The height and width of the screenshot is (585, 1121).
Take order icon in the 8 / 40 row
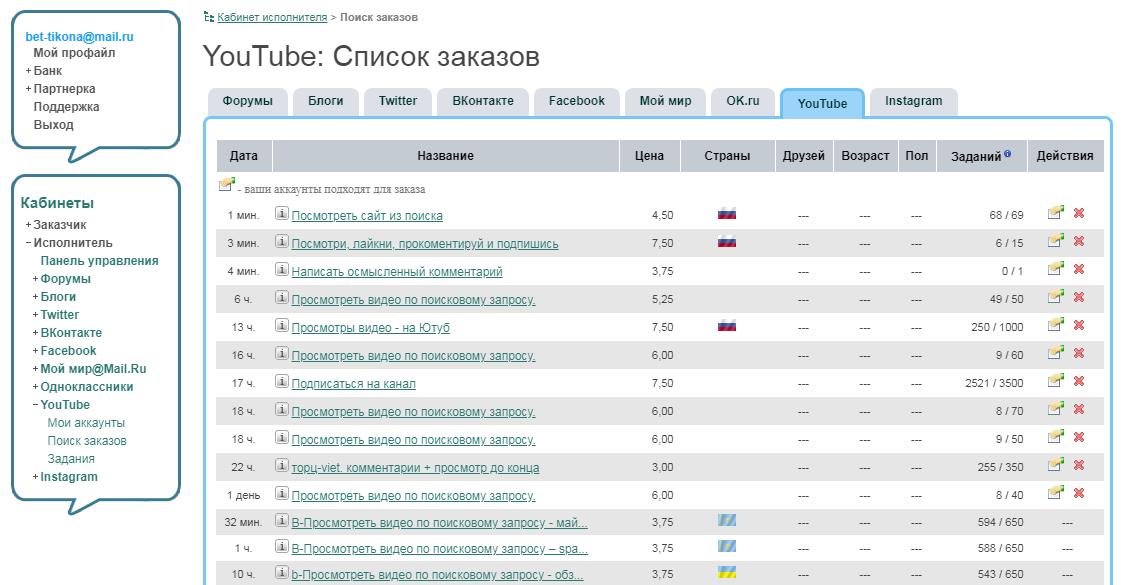click(x=1055, y=492)
